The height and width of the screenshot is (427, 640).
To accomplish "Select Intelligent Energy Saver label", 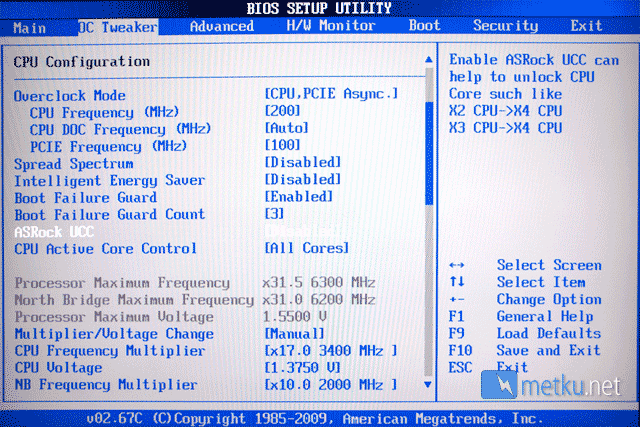I will pos(109,180).
